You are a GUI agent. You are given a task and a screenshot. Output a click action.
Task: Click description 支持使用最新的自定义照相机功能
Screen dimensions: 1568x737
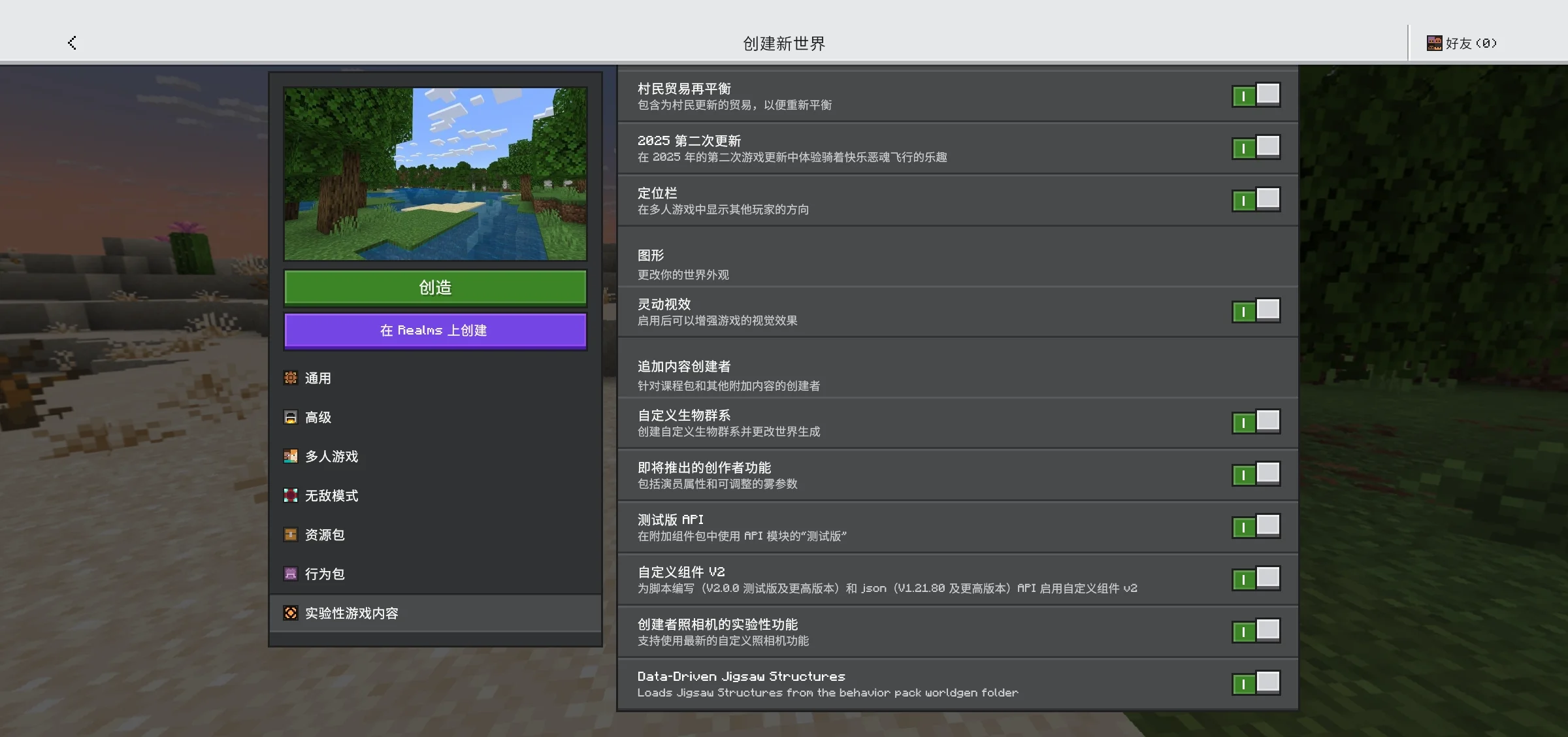point(723,641)
